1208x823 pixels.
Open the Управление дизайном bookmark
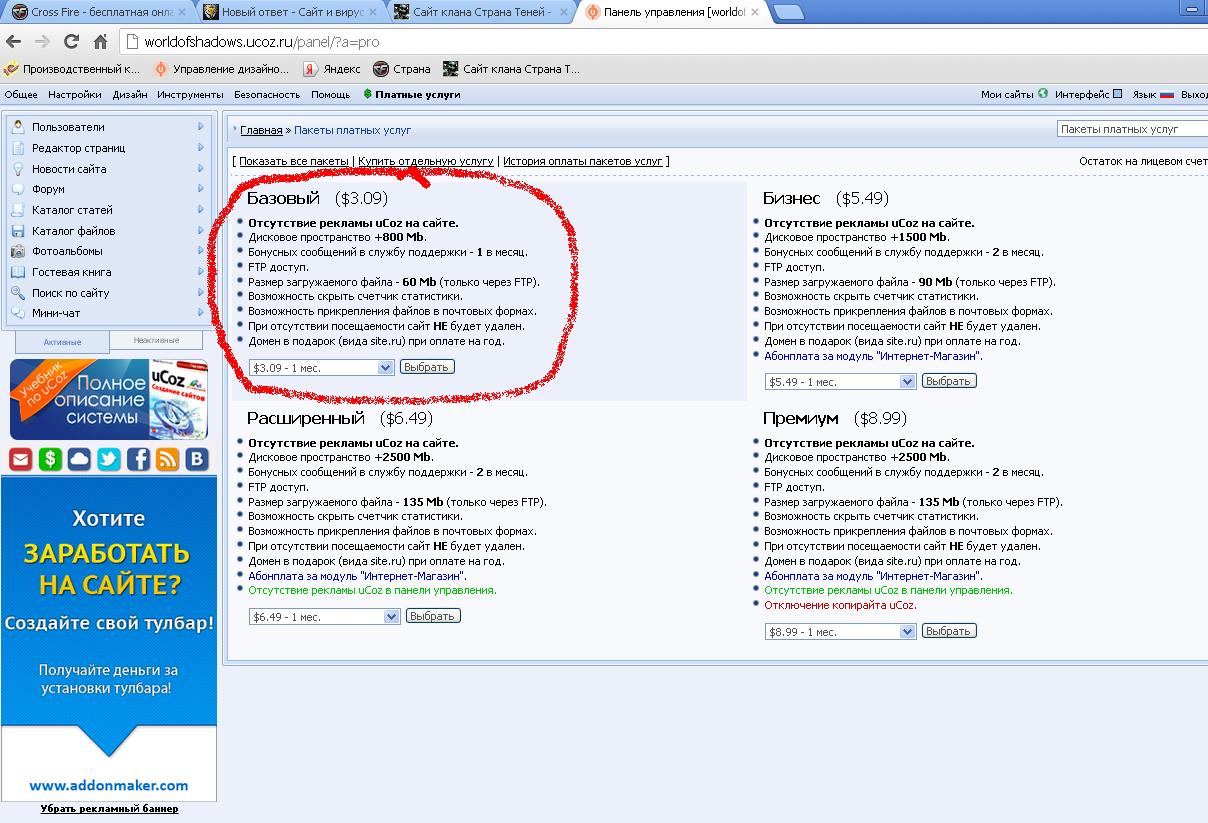pos(221,69)
